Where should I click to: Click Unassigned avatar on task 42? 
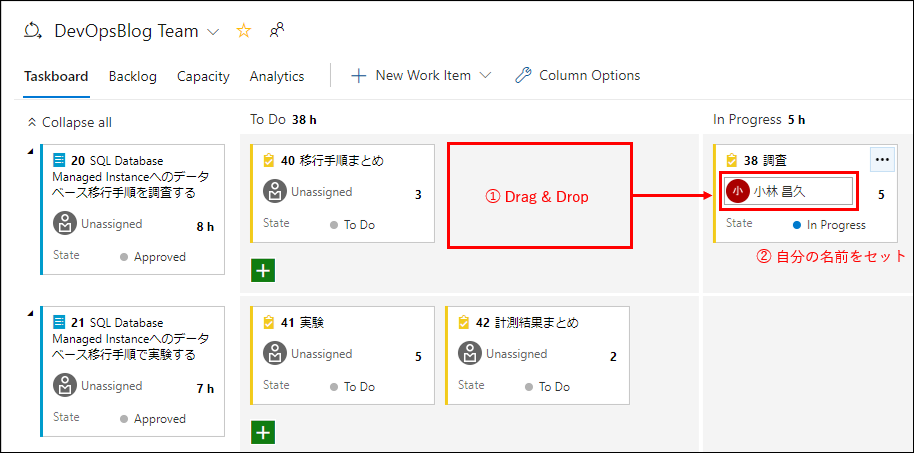click(470, 354)
